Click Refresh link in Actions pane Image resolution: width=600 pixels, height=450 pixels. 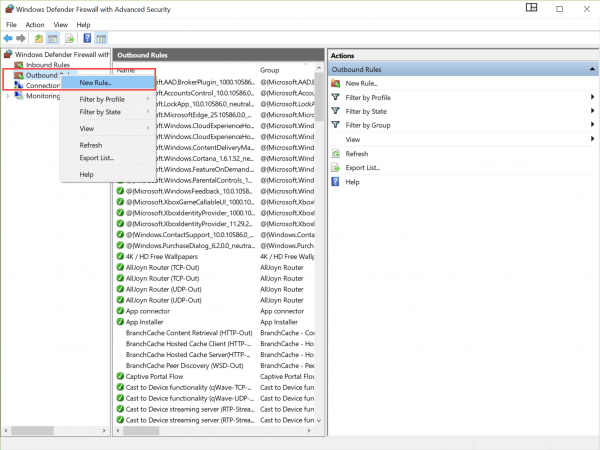(x=357, y=154)
